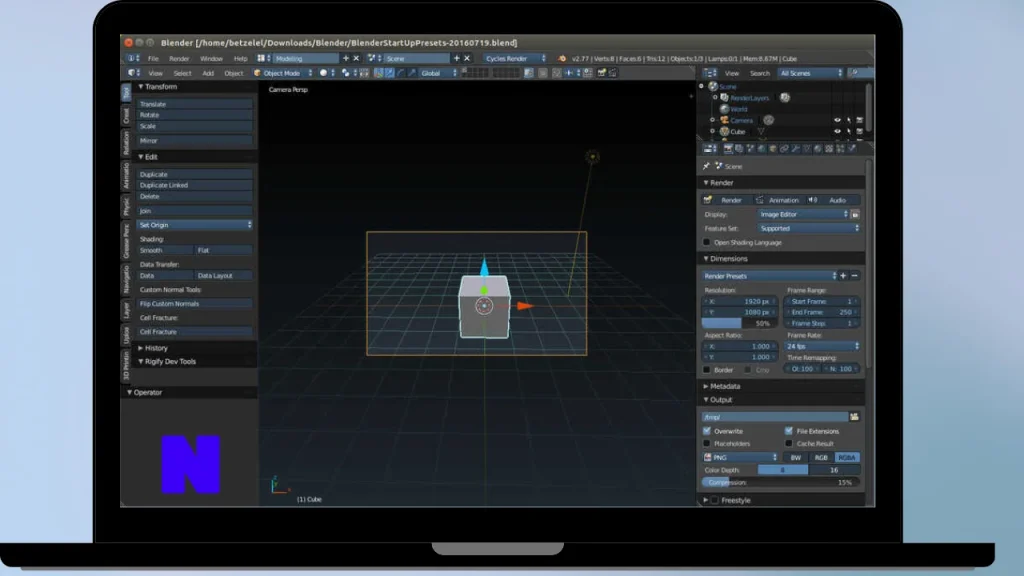Image resolution: width=1024 pixels, height=576 pixels.
Task: Open the Window menu
Action: [x=211, y=59]
